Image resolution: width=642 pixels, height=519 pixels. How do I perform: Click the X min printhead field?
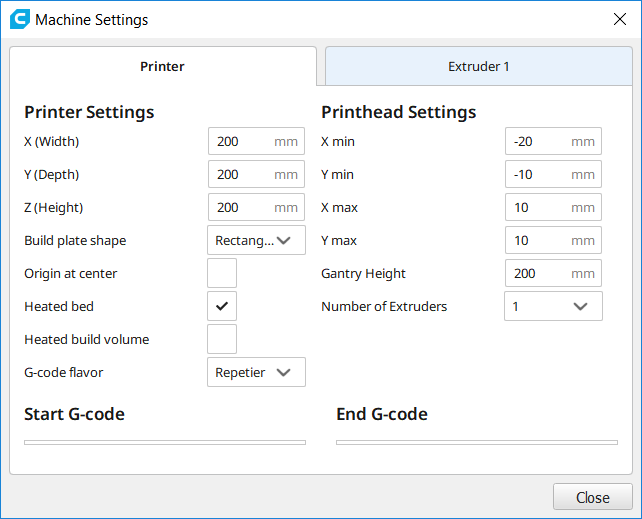540,141
